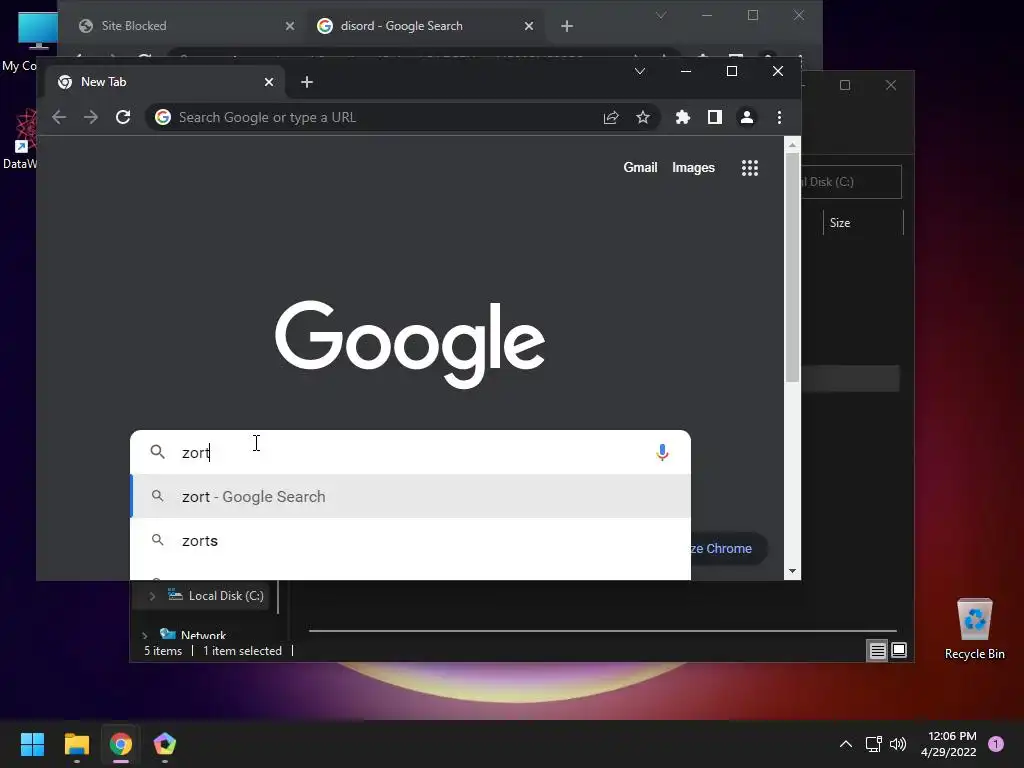Click the search magnifier in Google box
Image resolution: width=1024 pixels, height=768 pixels.
pos(157,452)
